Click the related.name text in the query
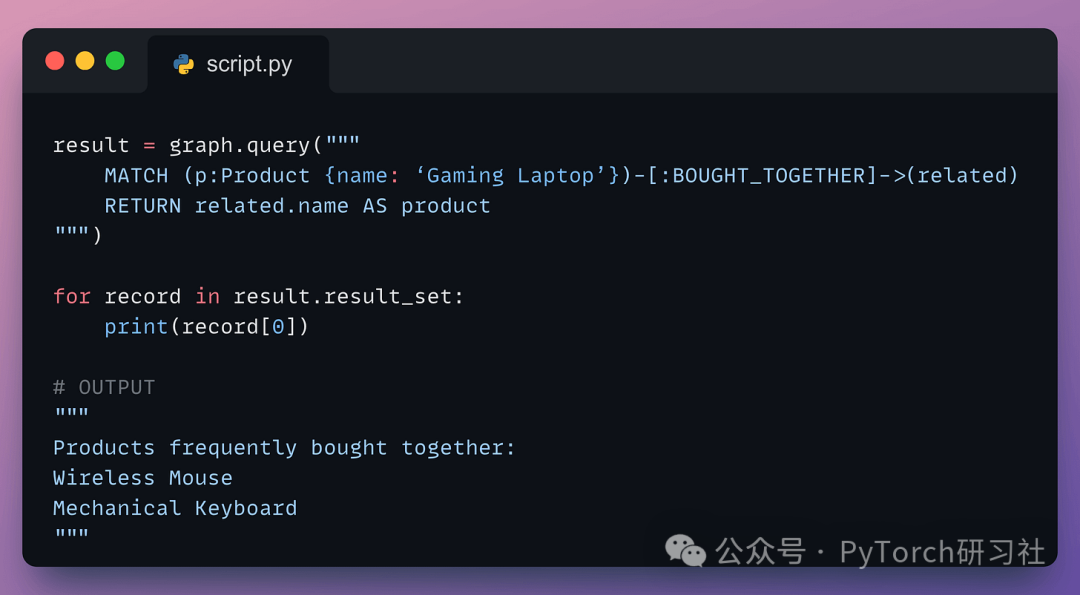This screenshot has height=595, width=1080. point(271,206)
